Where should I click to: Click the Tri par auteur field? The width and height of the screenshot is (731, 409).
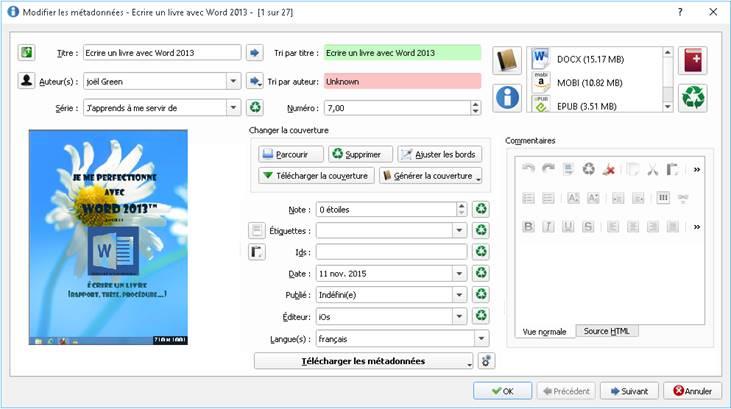tap(402, 81)
